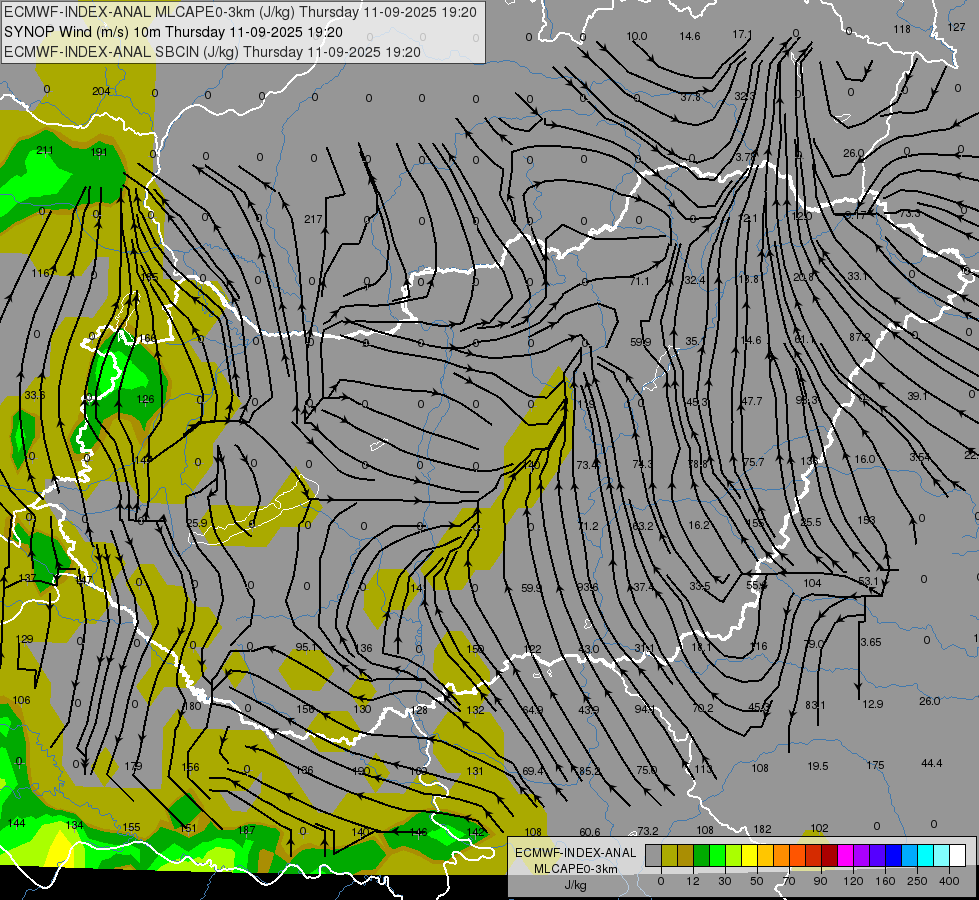This screenshot has width=979, height=900.
Task: Click the MLCAPE0-3km title line in header
Action: (x=240, y=12)
